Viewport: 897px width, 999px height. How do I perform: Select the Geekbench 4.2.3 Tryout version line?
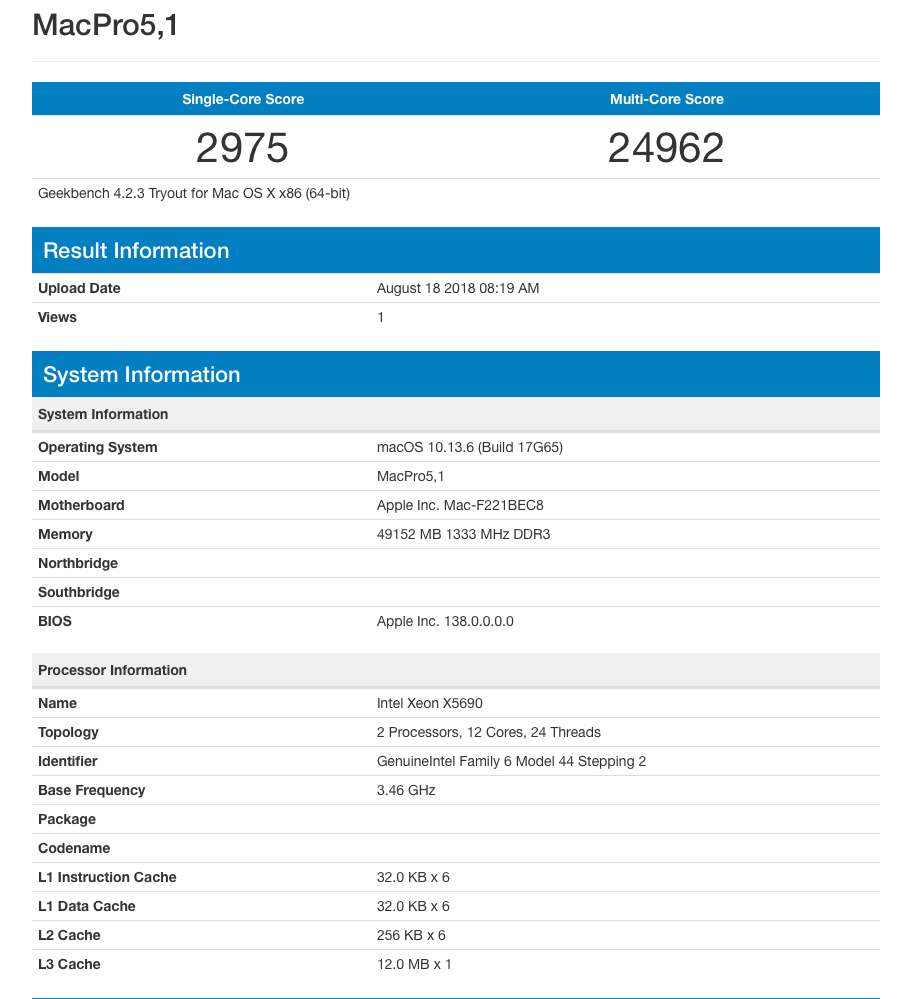click(x=194, y=194)
